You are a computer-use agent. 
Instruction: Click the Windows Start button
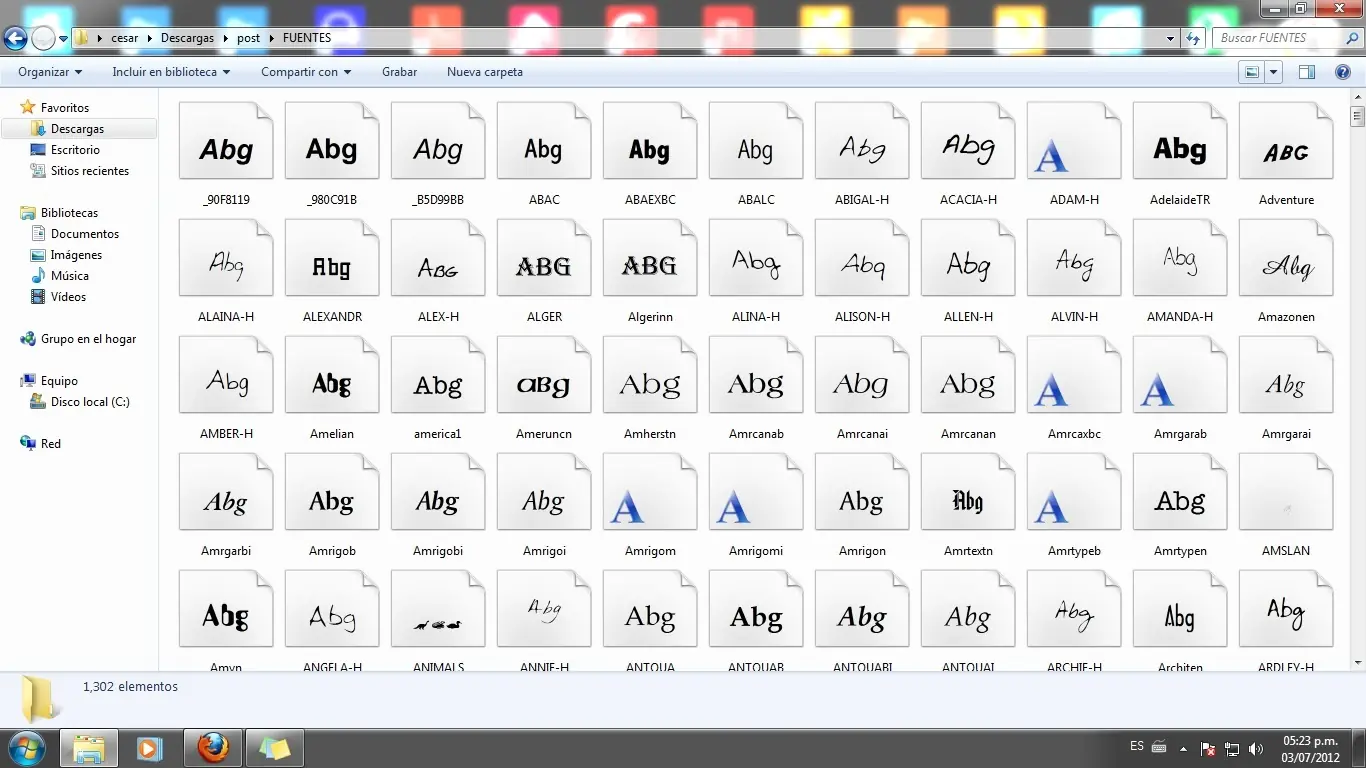(26, 748)
